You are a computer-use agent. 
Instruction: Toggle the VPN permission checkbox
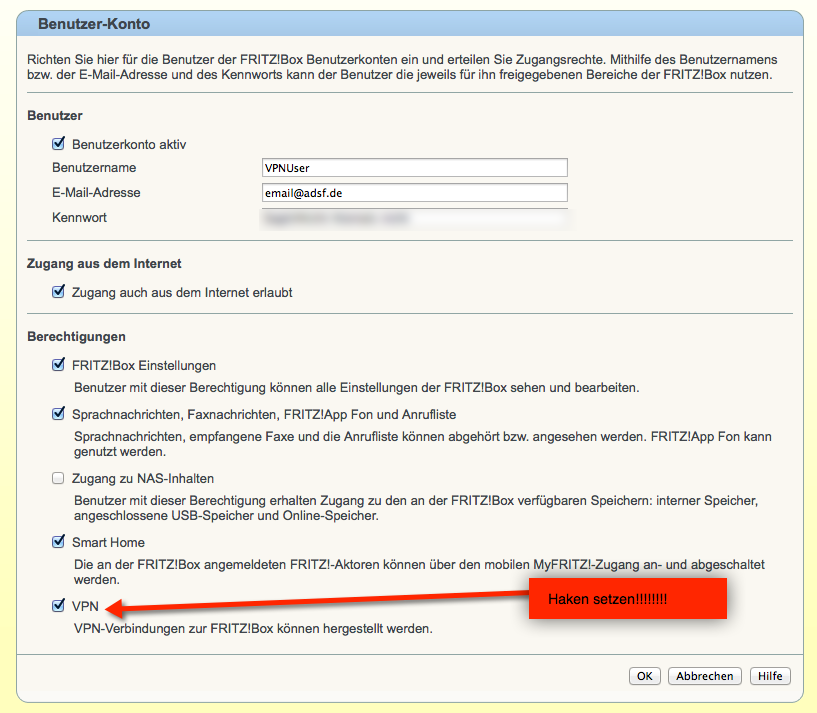[x=58, y=607]
